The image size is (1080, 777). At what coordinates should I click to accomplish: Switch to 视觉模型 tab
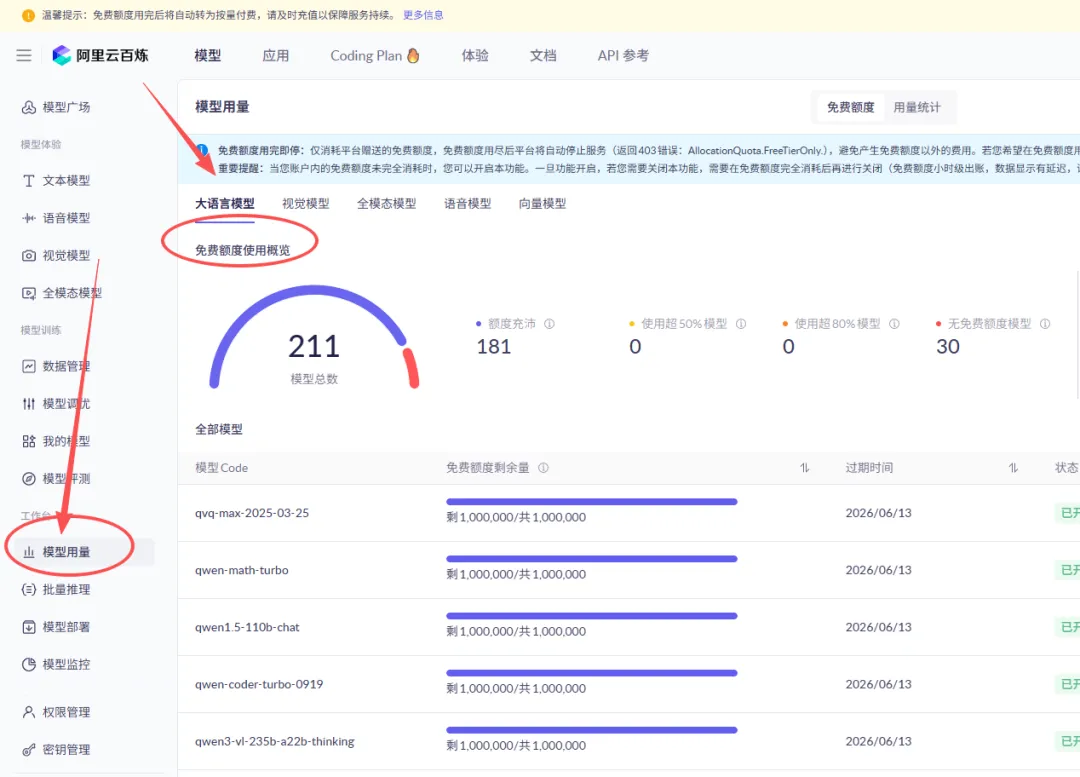point(306,204)
